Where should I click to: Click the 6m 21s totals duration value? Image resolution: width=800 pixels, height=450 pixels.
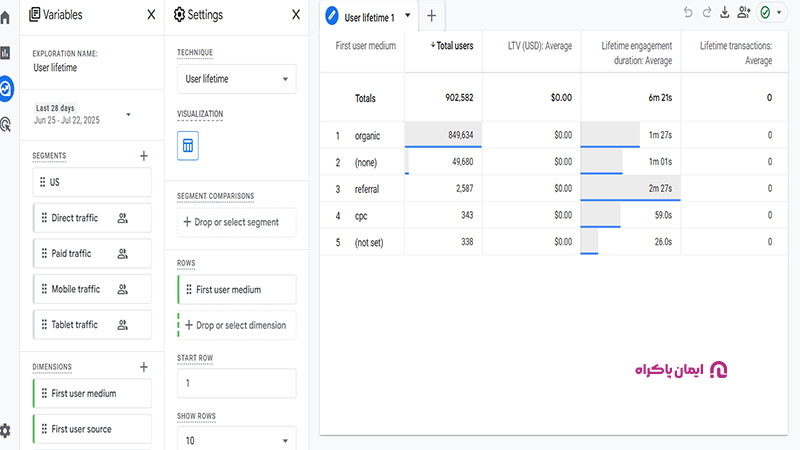(x=660, y=97)
